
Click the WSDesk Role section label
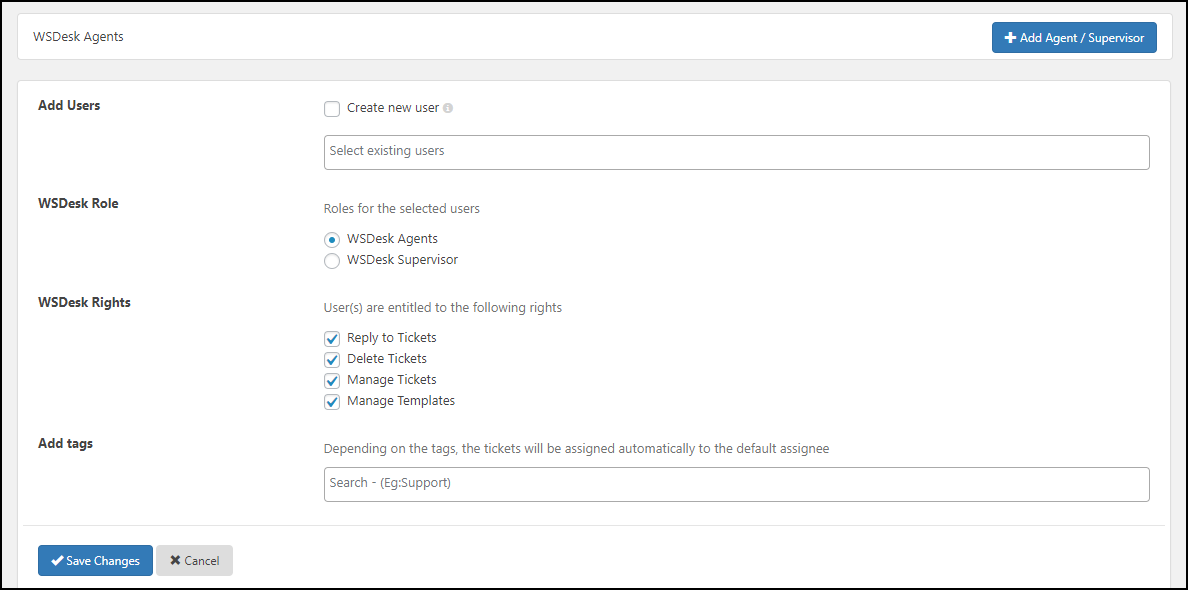click(x=78, y=203)
